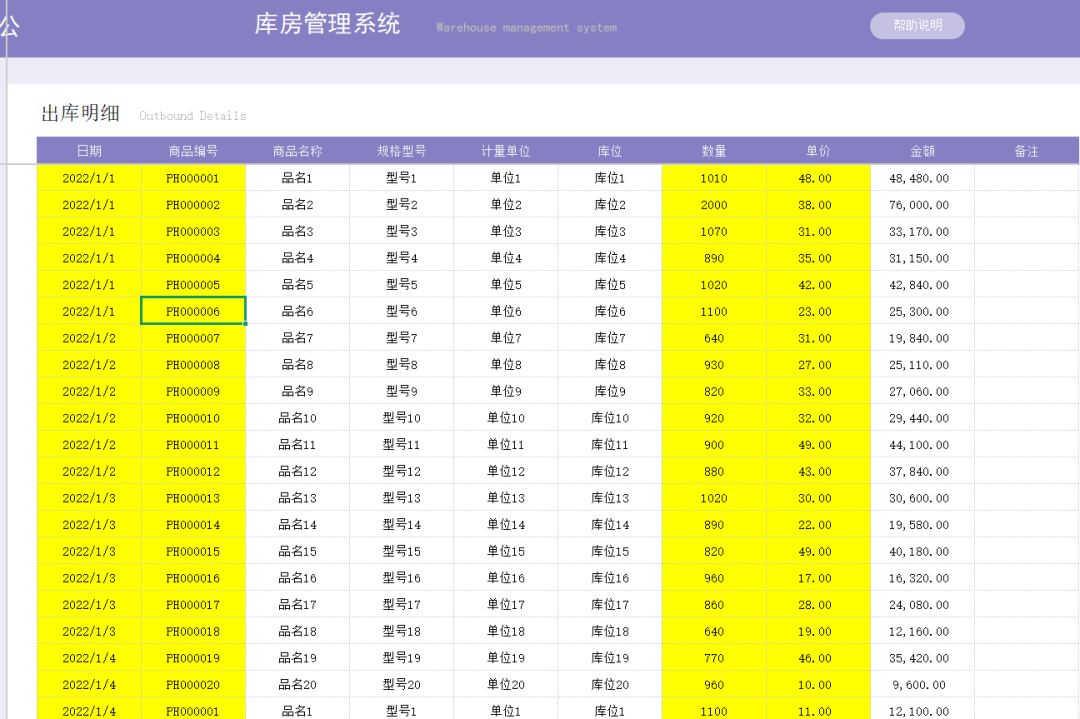Select the 计量单位 column header
The width and height of the screenshot is (1080, 719).
[x=505, y=151]
